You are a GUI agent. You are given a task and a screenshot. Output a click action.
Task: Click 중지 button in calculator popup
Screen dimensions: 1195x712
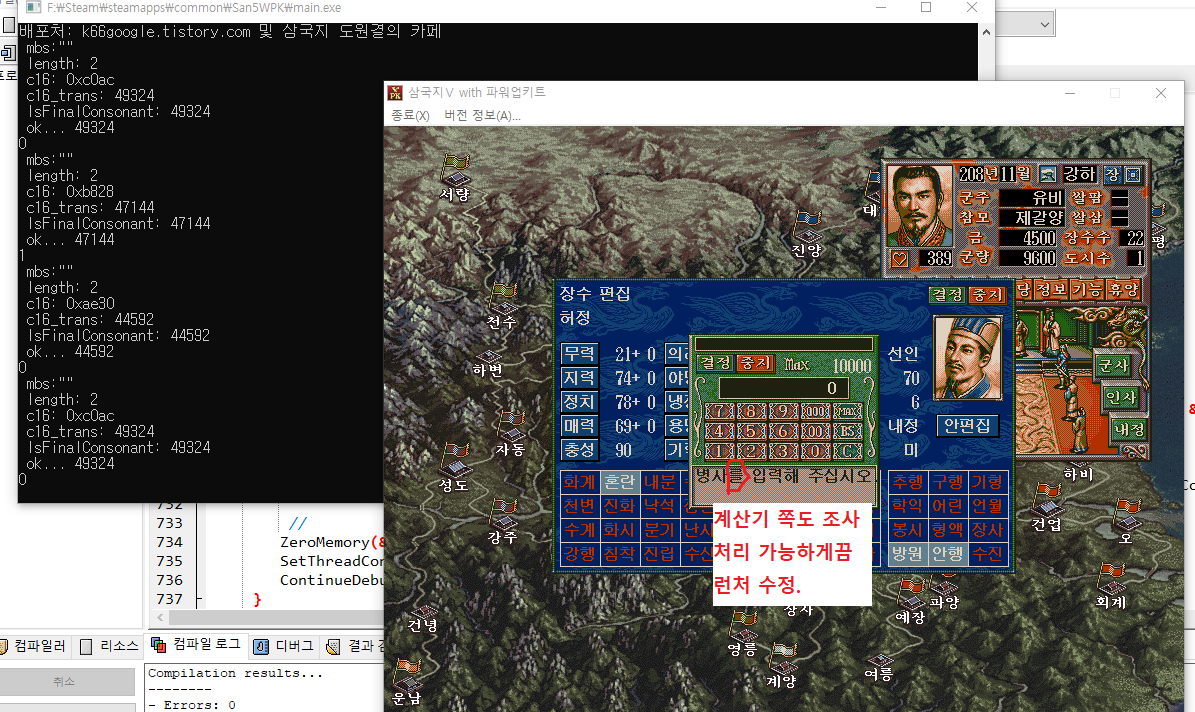[x=755, y=364]
